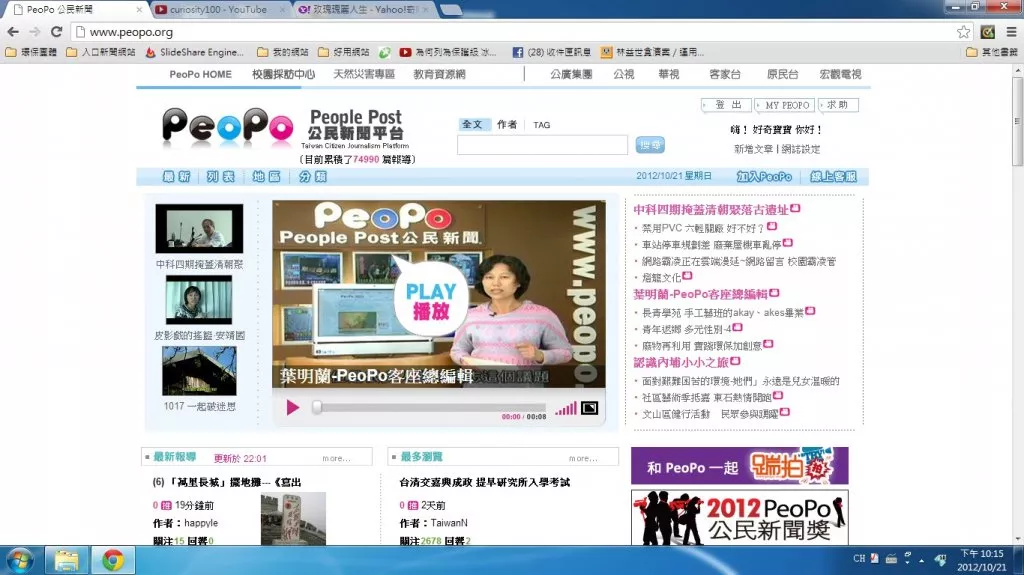Click the 求助 help button

pos(839,105)
